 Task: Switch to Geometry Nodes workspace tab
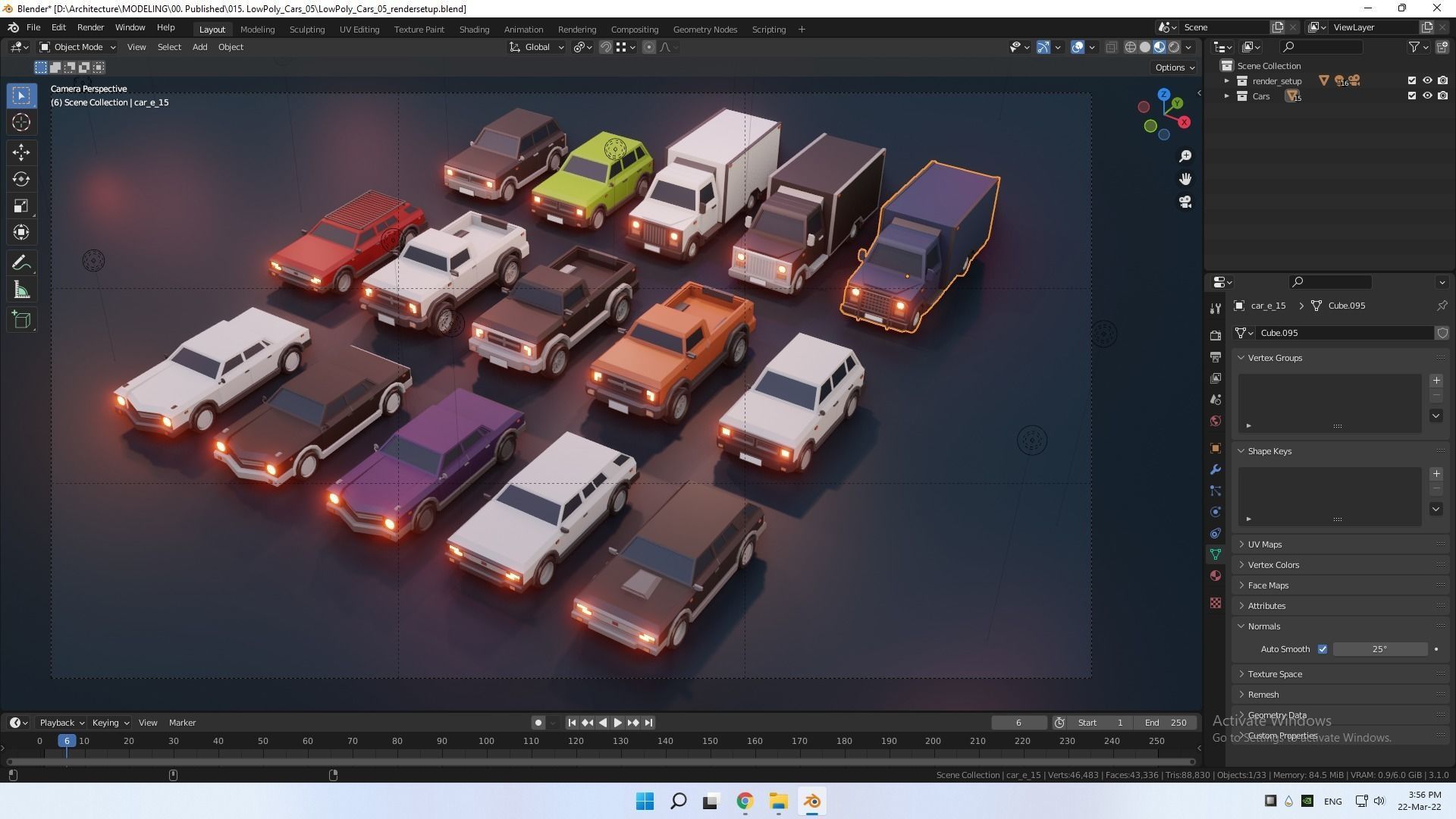[704, 30]
